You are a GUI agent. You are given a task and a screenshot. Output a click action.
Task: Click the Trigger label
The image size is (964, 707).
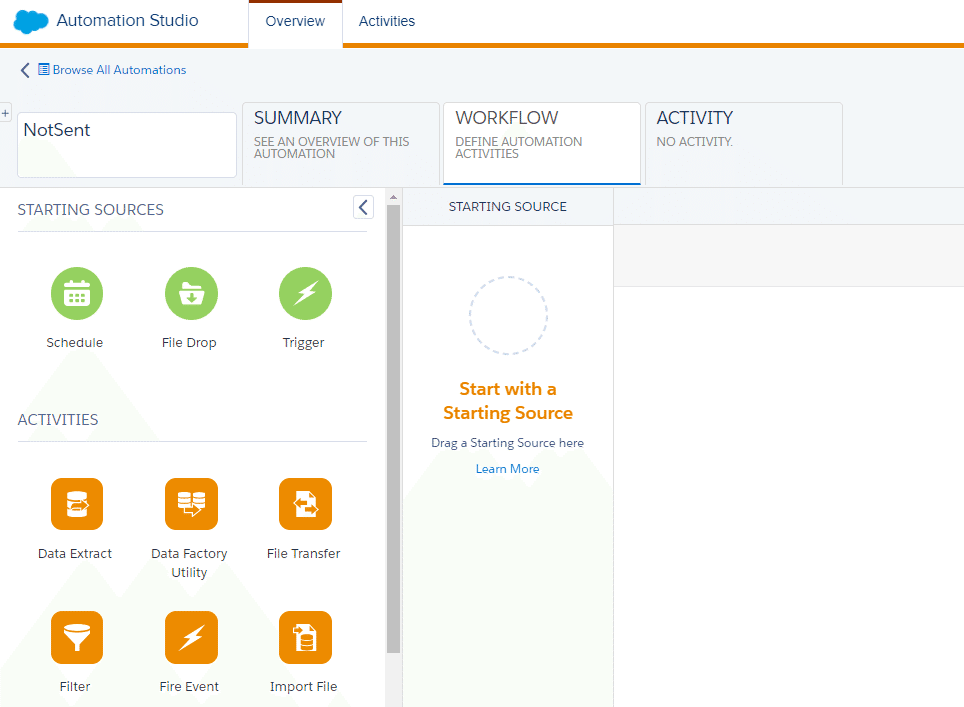tap(303, 342)
